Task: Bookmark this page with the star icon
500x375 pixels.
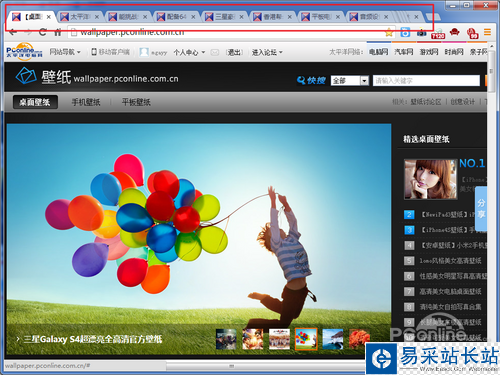Action: coord(389,32)
